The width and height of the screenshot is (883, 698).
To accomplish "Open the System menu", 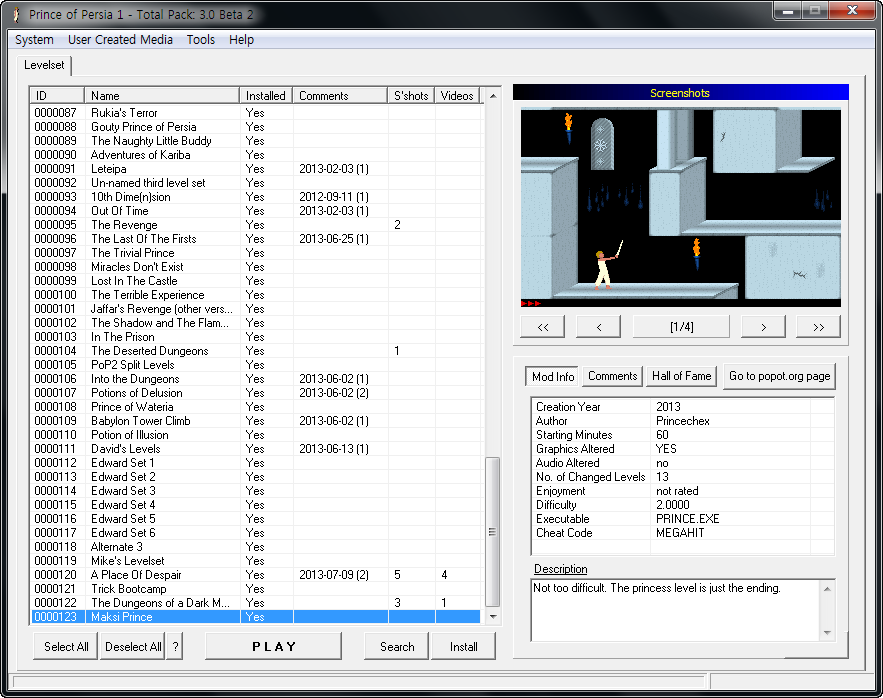I will click(34, 40).
